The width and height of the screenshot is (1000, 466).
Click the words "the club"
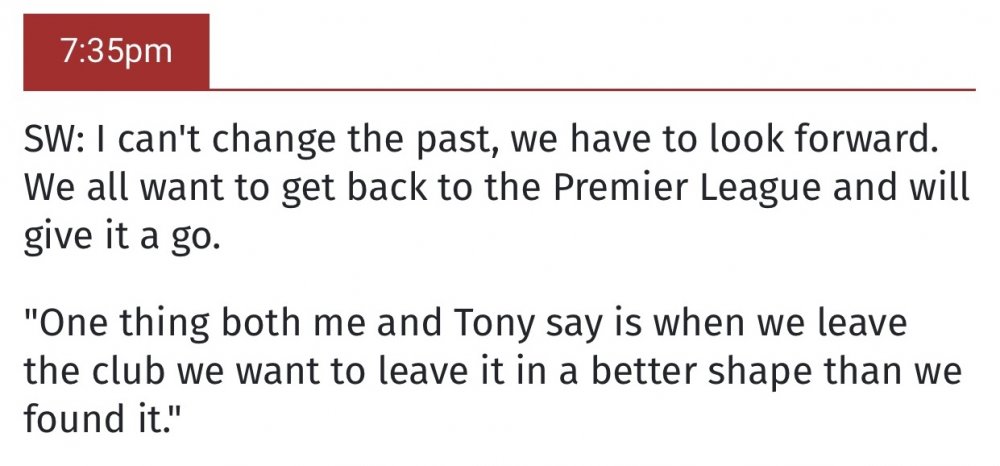[x=94, y=372]
